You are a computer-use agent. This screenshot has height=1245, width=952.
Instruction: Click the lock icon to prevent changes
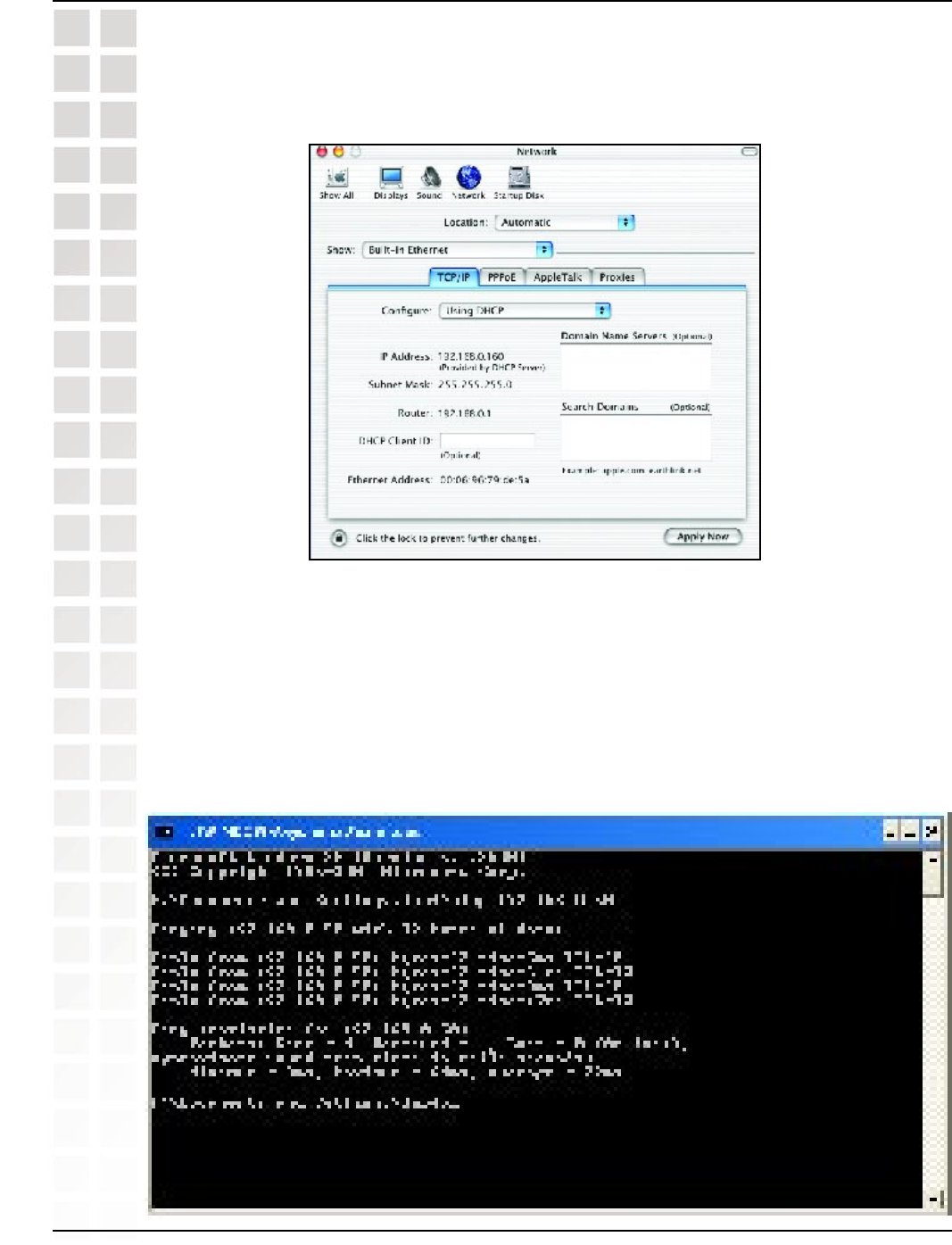click(x=339, y=538)
